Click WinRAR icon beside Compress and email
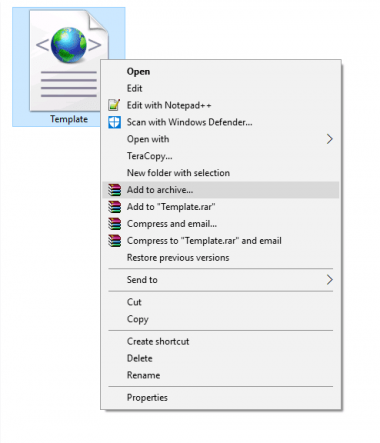The height and width of the screenshot is (443, 380). (x=114, y=224)
